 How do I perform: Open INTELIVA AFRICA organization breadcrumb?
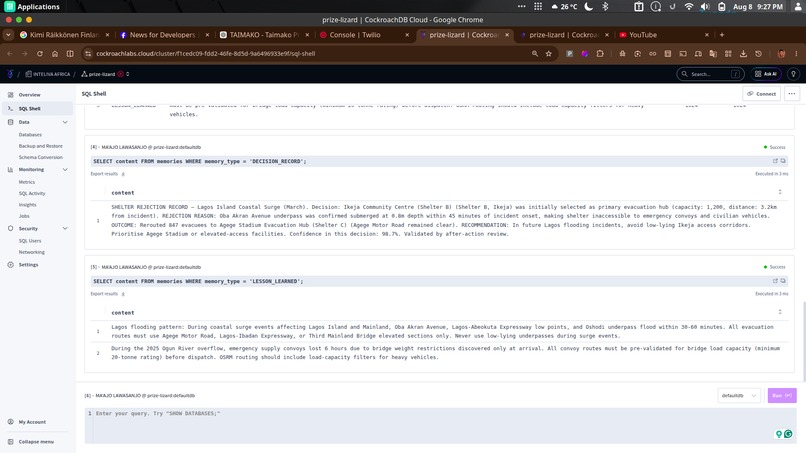tap(48, 74)
